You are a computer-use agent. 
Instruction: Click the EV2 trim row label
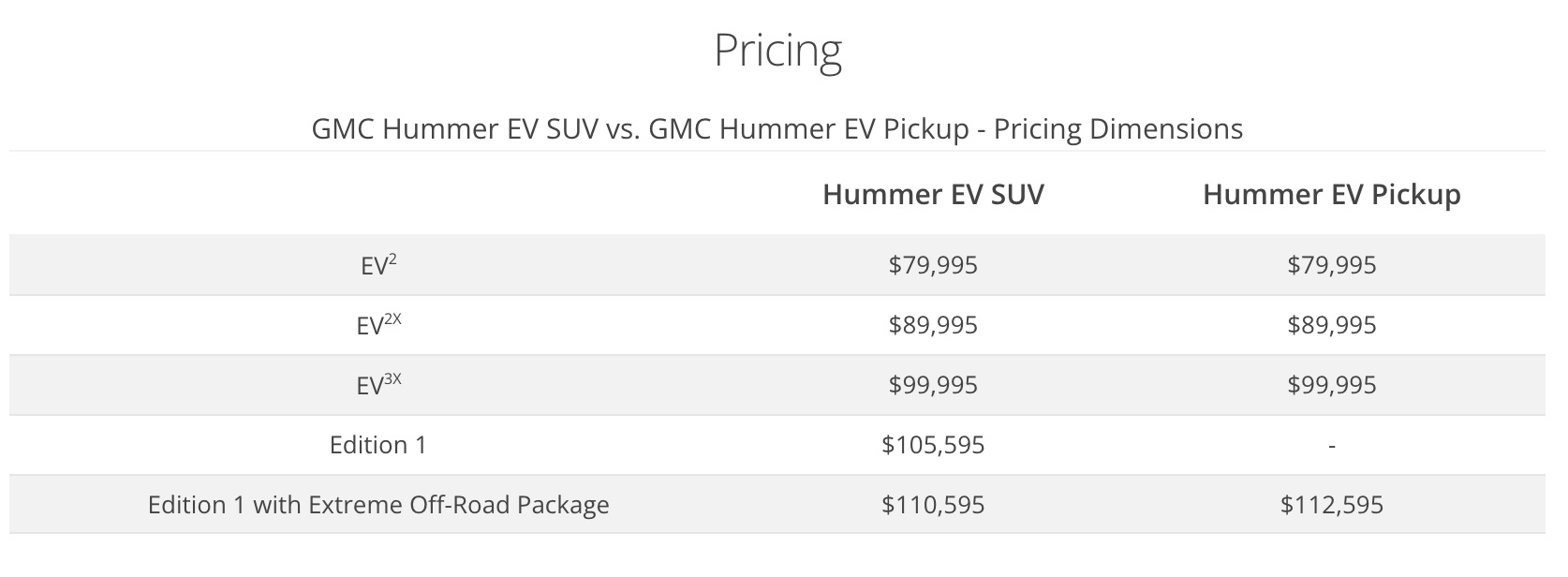(378, 265)
